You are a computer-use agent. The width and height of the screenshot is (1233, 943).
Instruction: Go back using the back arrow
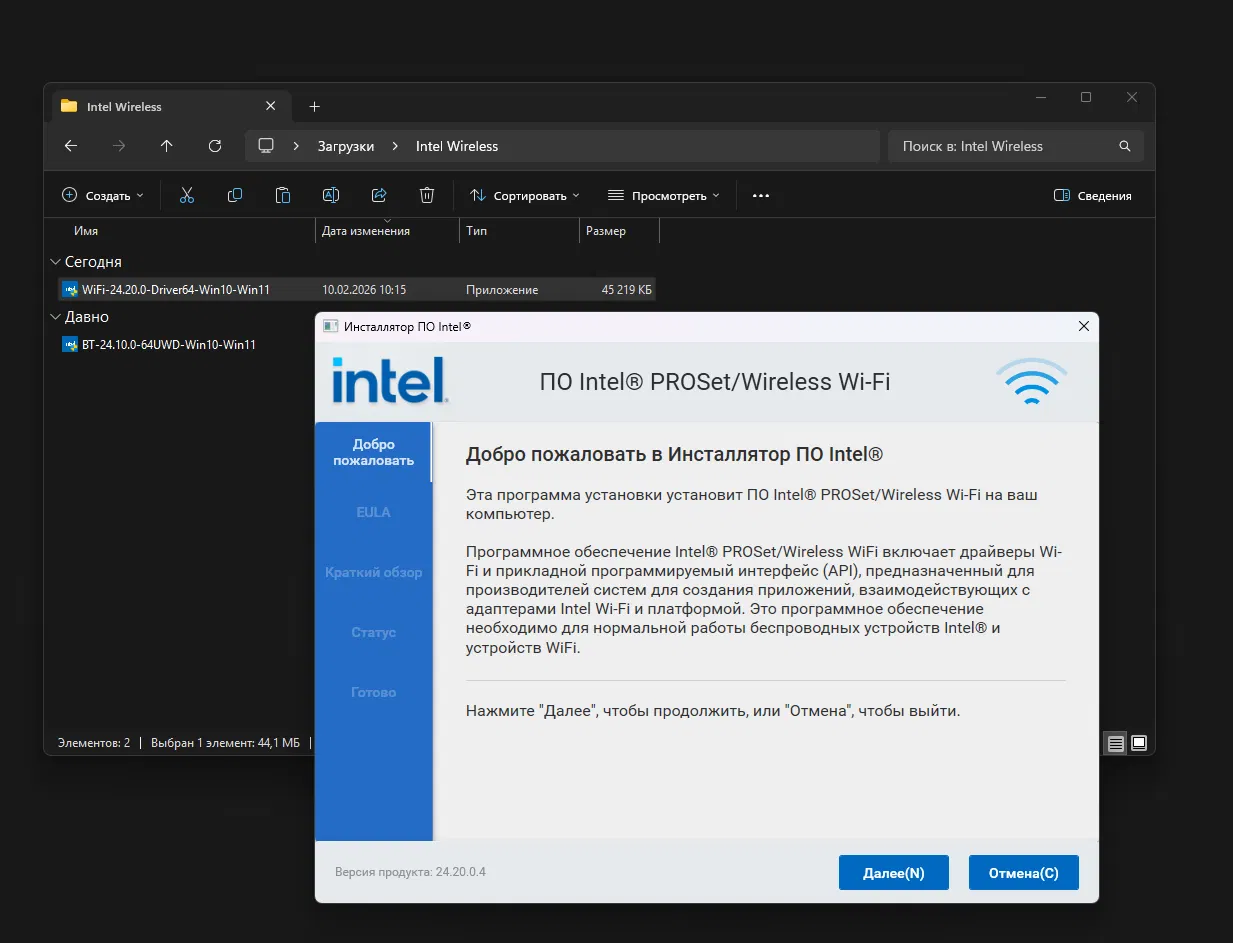coord(70,146)
